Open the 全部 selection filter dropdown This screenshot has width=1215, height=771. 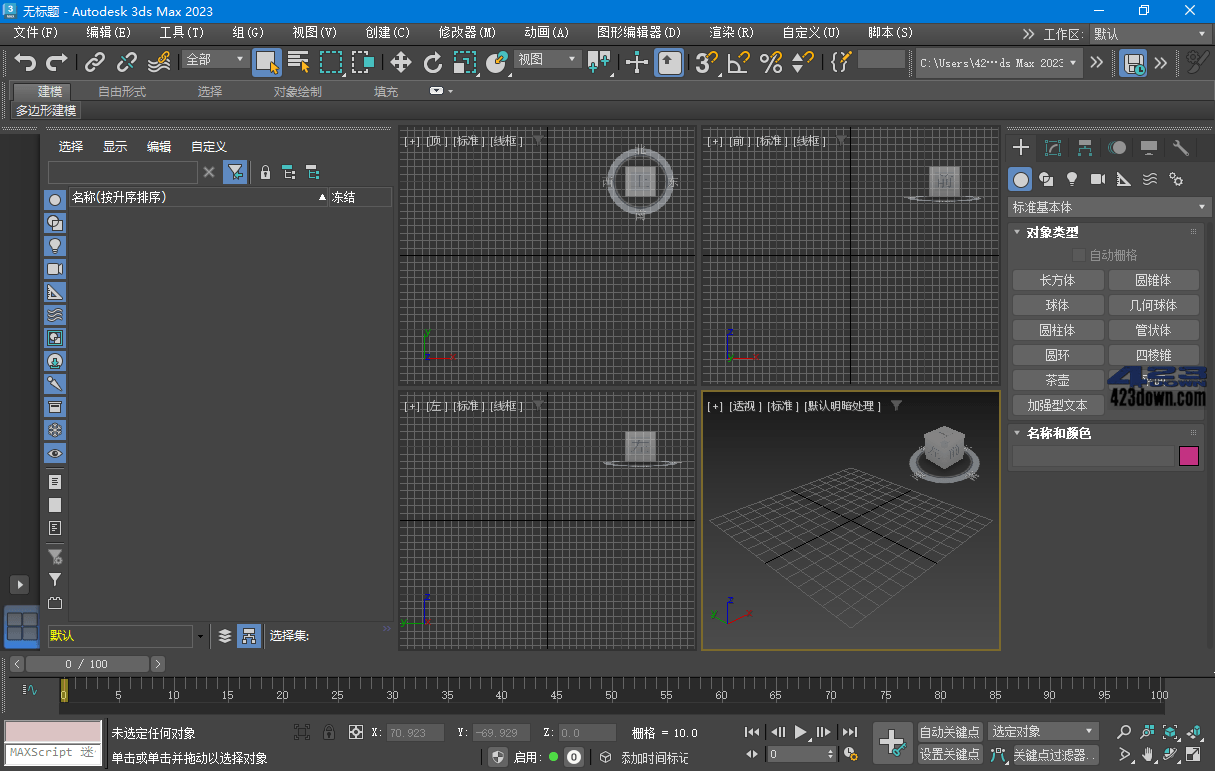coord(212,60)
